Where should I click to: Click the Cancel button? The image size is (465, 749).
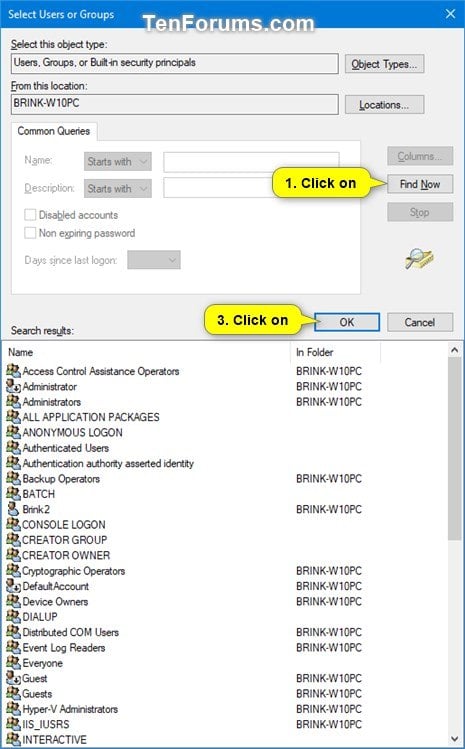coord(420,322)
